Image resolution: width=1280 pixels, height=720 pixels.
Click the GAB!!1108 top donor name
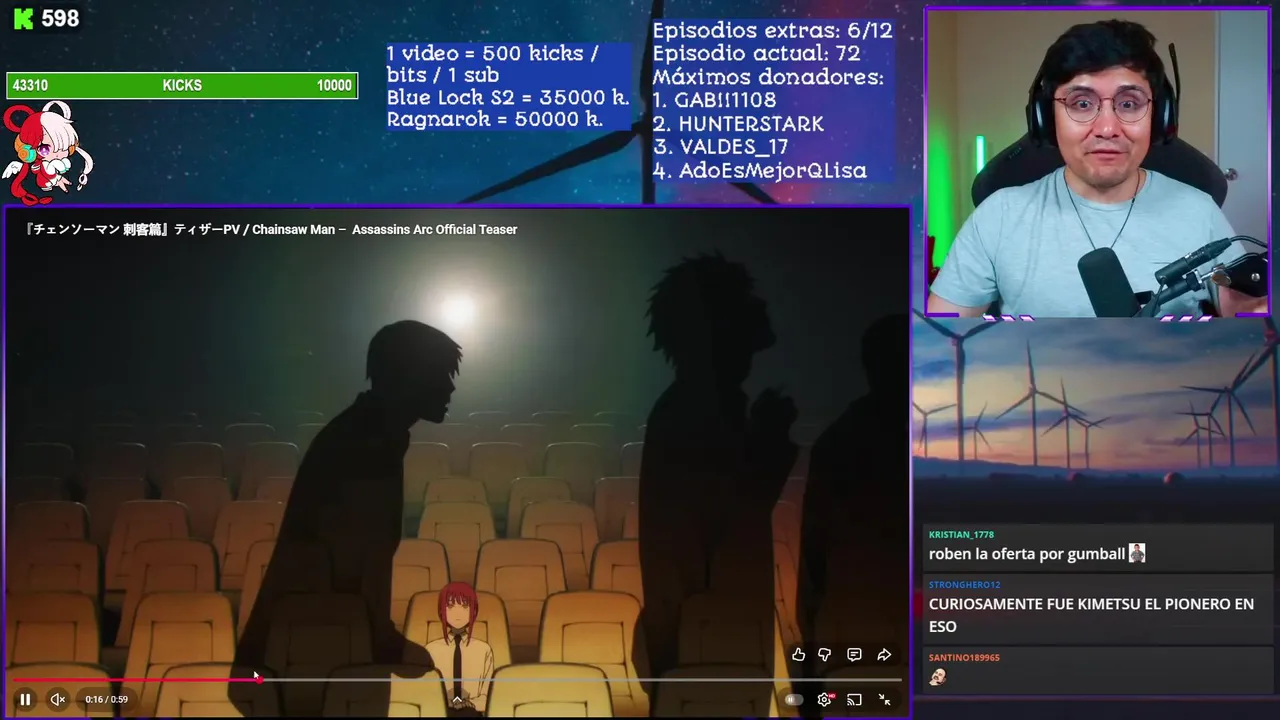pos(725,100)
